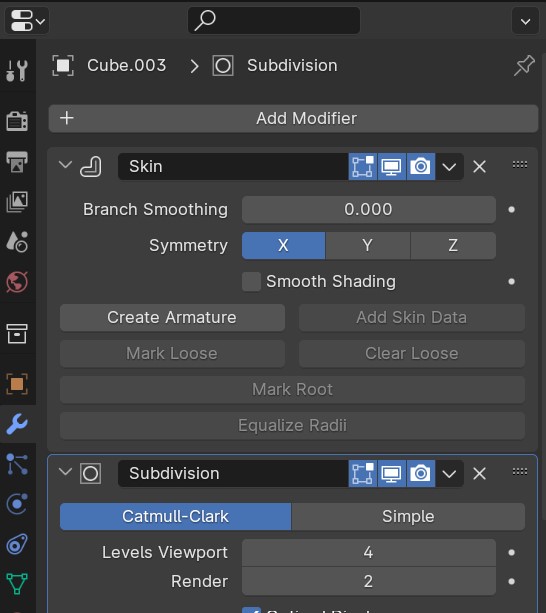Toggle Skin modifier viewport display
The height and width of the screenshot is (613, 546).
tap(392, 167)
